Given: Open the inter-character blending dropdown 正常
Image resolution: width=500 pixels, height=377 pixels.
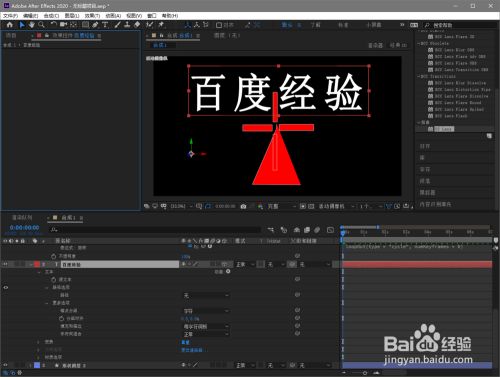Looking at the screenshot, I should click(206, 334).
